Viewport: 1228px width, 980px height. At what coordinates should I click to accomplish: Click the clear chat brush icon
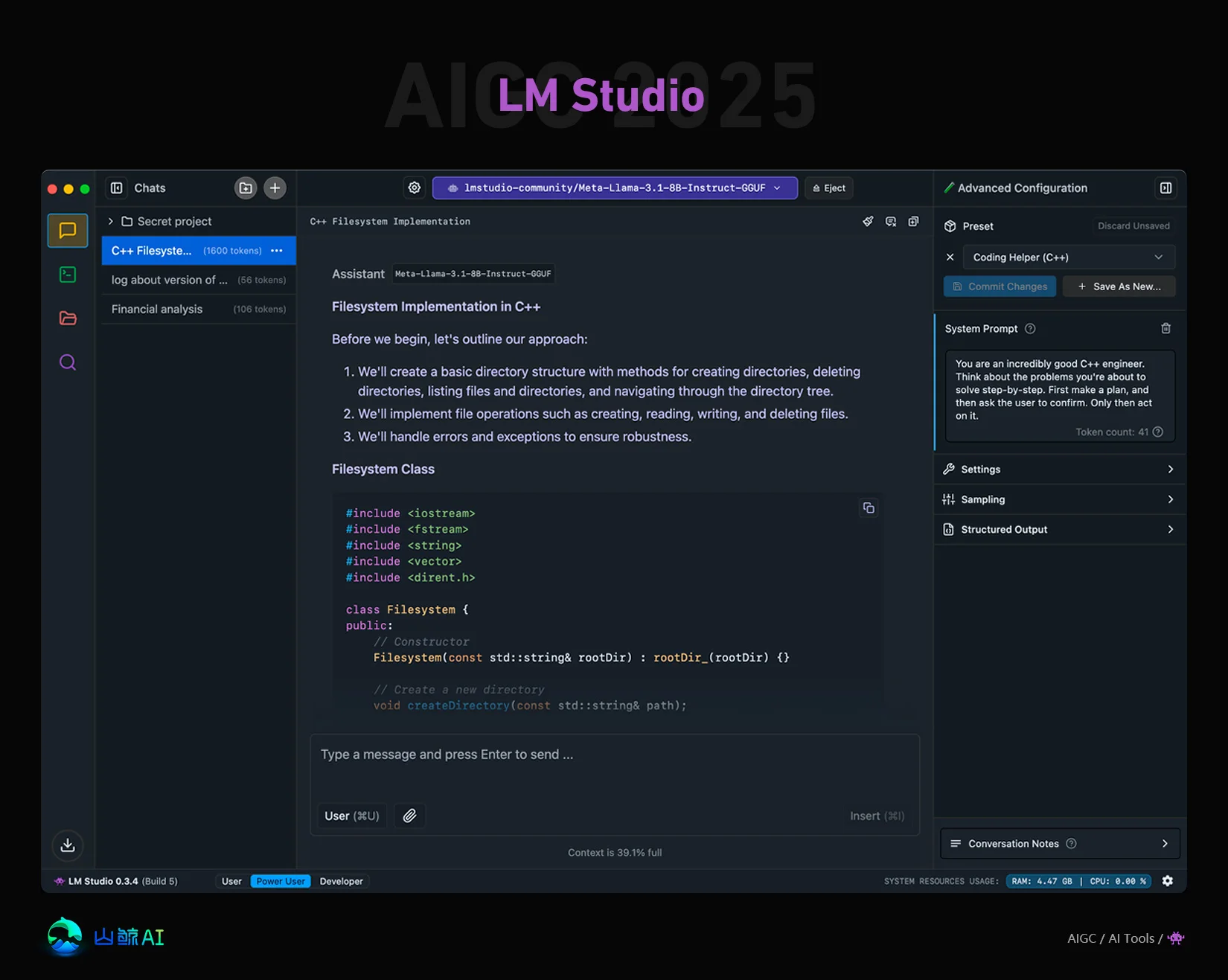(868, 222)
